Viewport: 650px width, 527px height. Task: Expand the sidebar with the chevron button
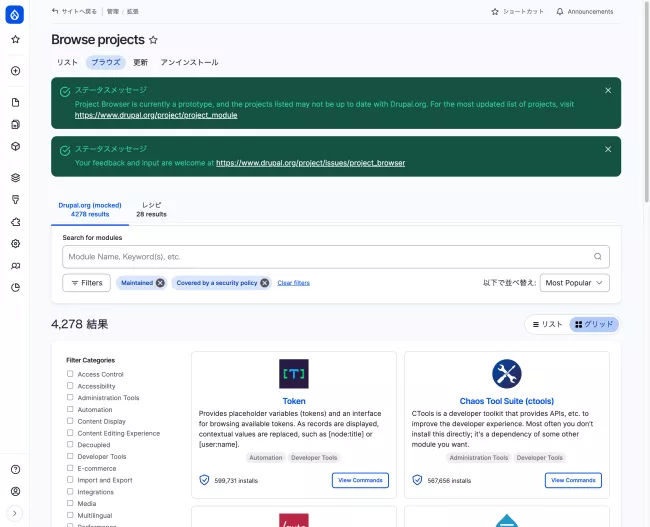[15, 513]
